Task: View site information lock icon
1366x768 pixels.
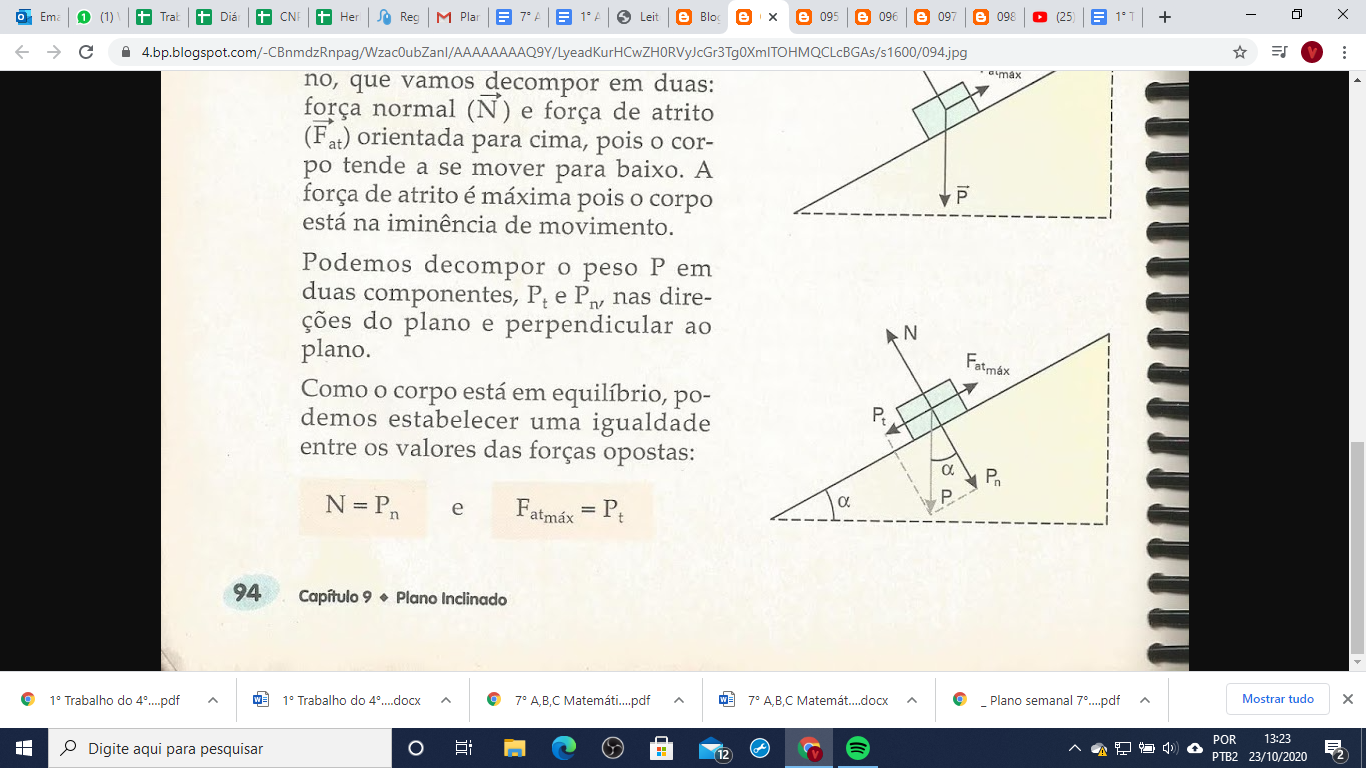Action: [x=126, y=52]
